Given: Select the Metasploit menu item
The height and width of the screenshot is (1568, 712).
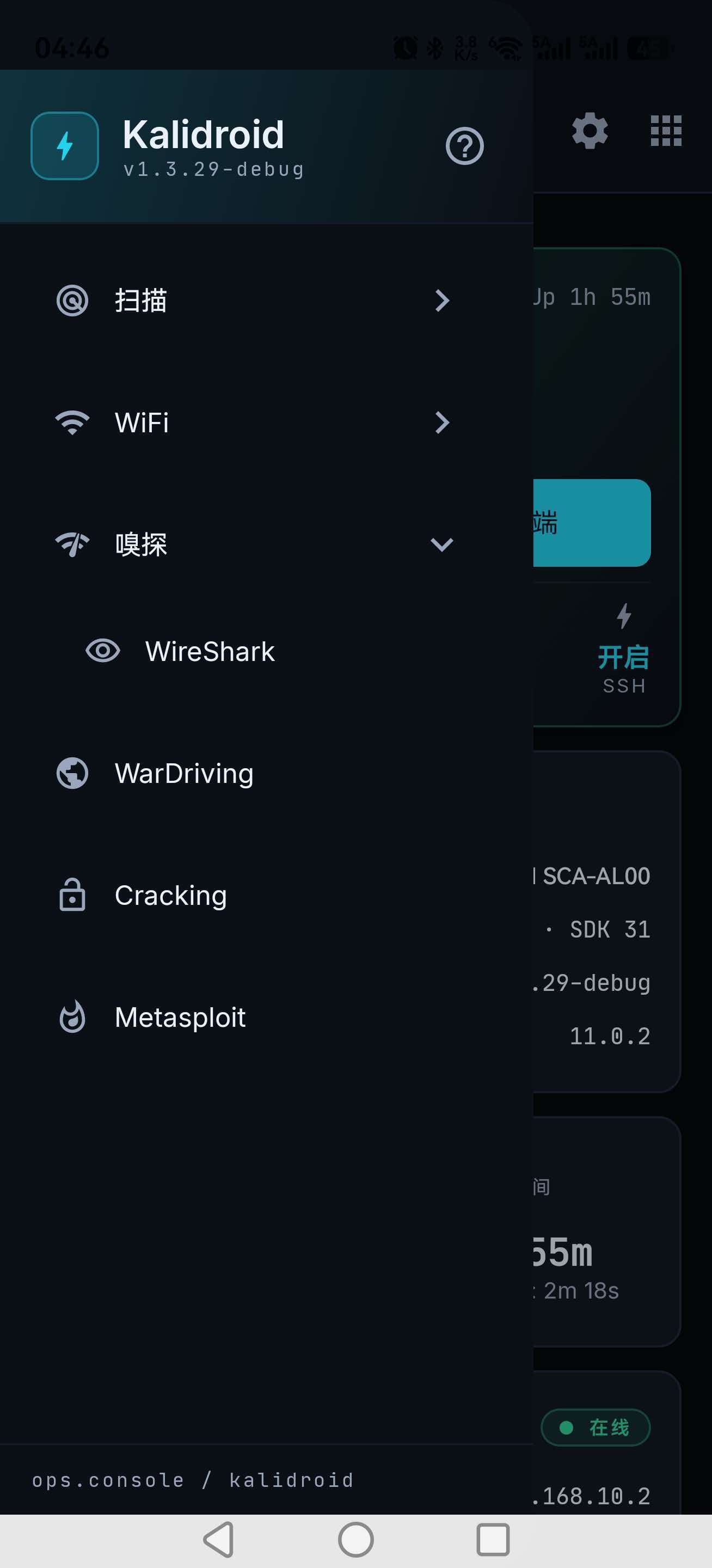Looking at the screenshot, I should (x=267, y=1016).
